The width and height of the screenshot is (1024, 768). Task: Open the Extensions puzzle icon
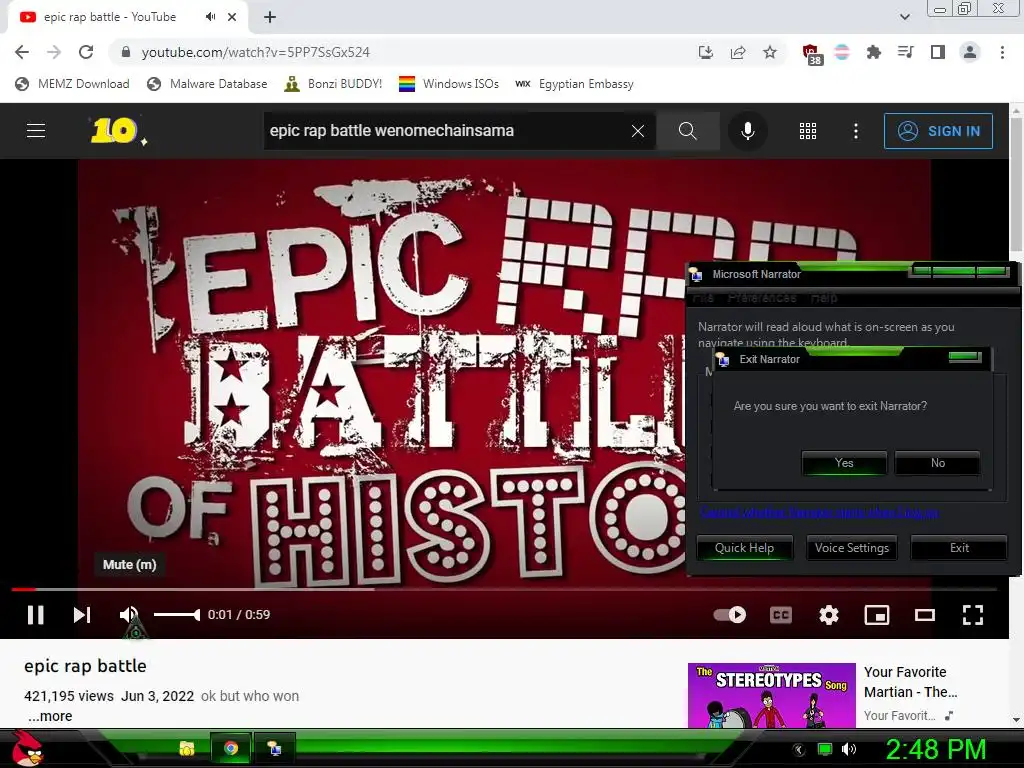click(873, 52)
